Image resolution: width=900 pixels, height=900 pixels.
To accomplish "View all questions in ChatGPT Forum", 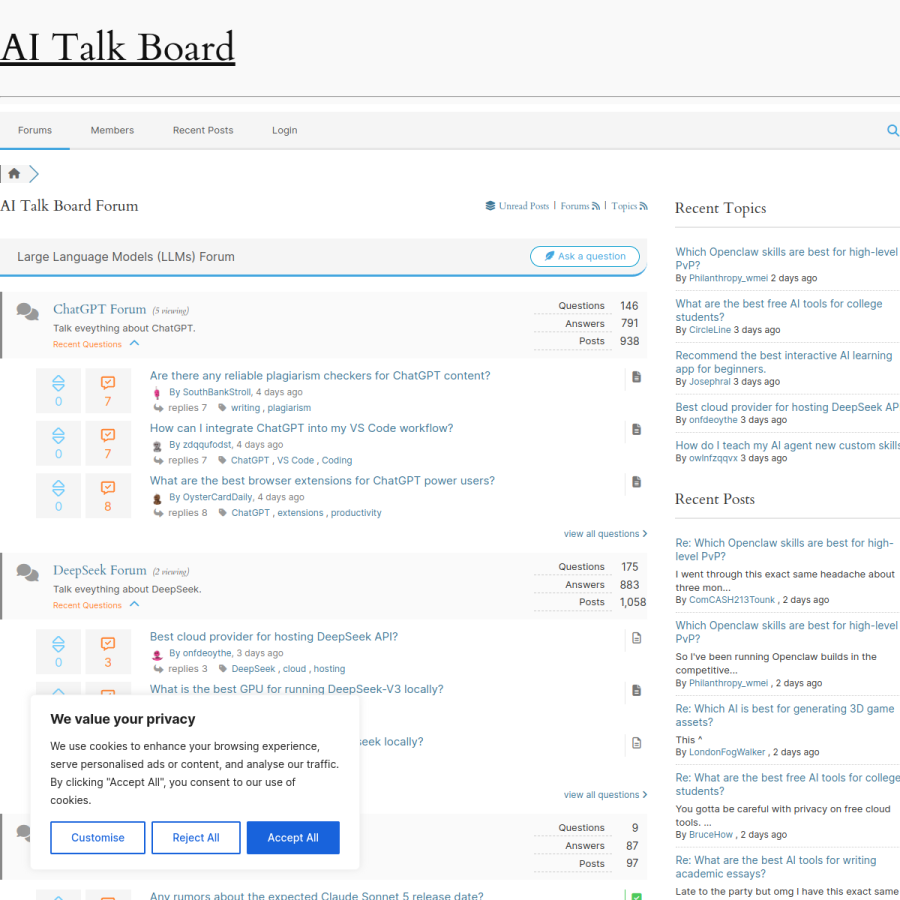I will click(x=605, y=534).
